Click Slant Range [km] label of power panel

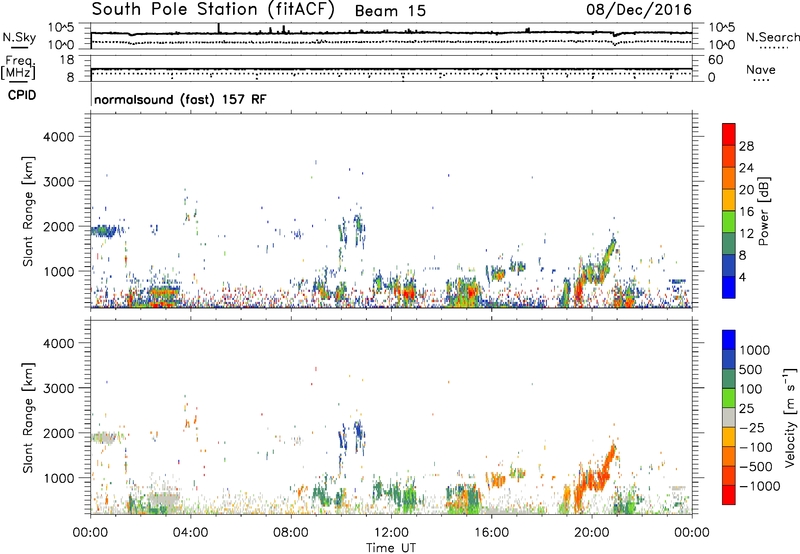click(x=28, y=211)
